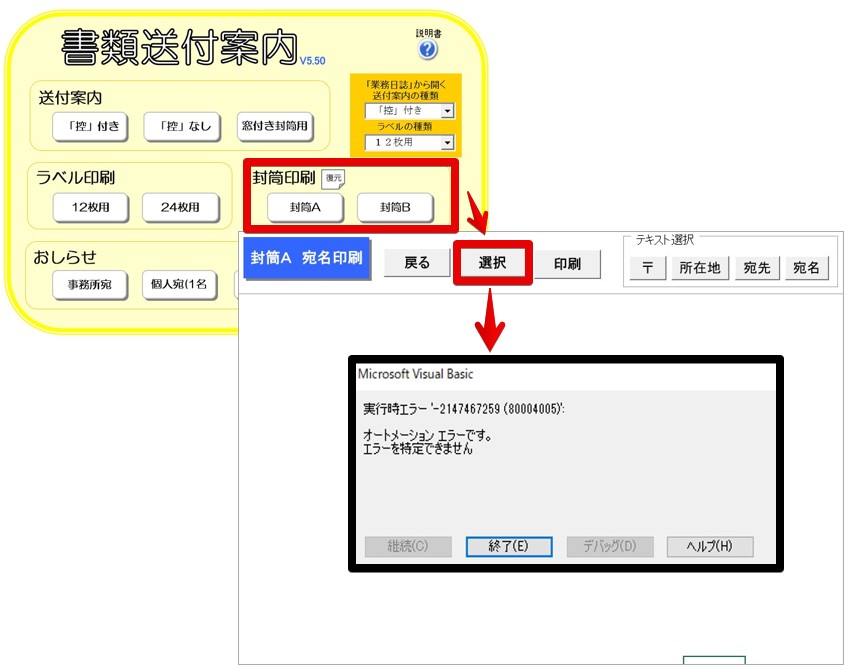Viewport: 851px width, 669px height.
Task: Click 終了(E) in the error dialog
Action: 509,546
